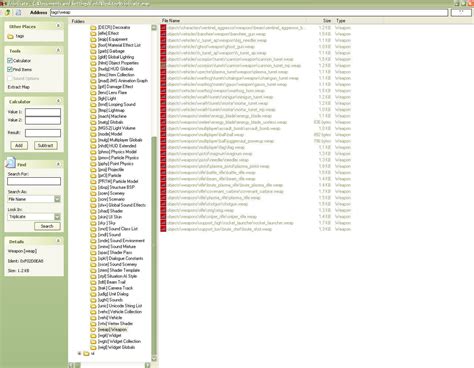474x368 pixels.
Task: Collapse the Details panel
Action: coord(58,241)
